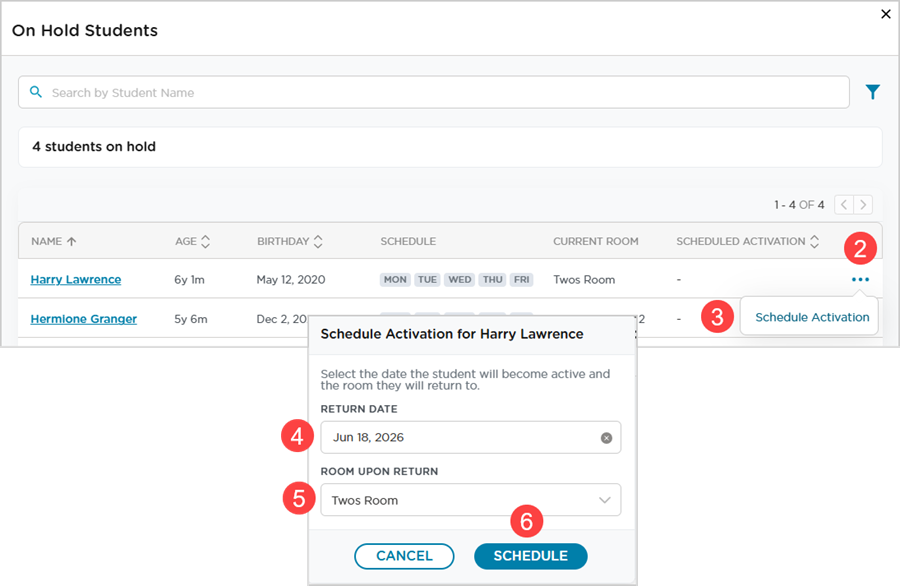This screenshot has width=900, height=586.
Task: Click WED schedule tag for Harry
Action: tap(460, 280)
